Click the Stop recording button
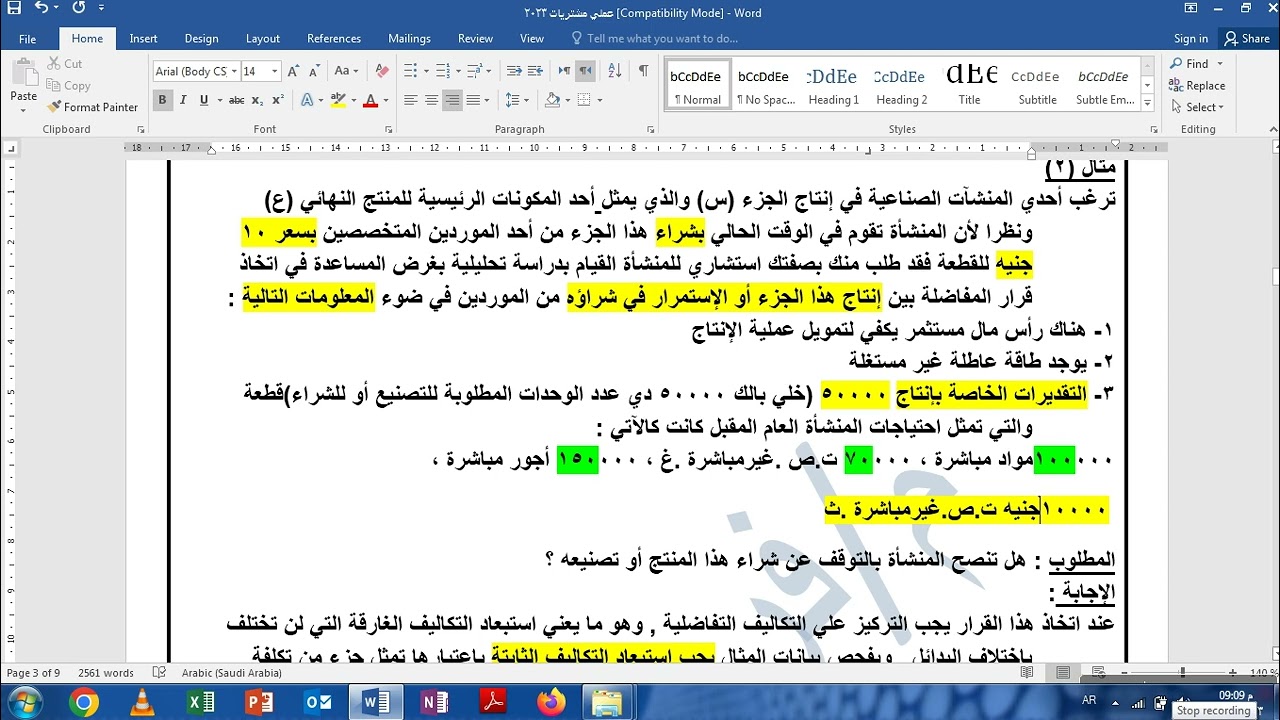This screenshot has height=720, width=1280. click(1213, 710)
